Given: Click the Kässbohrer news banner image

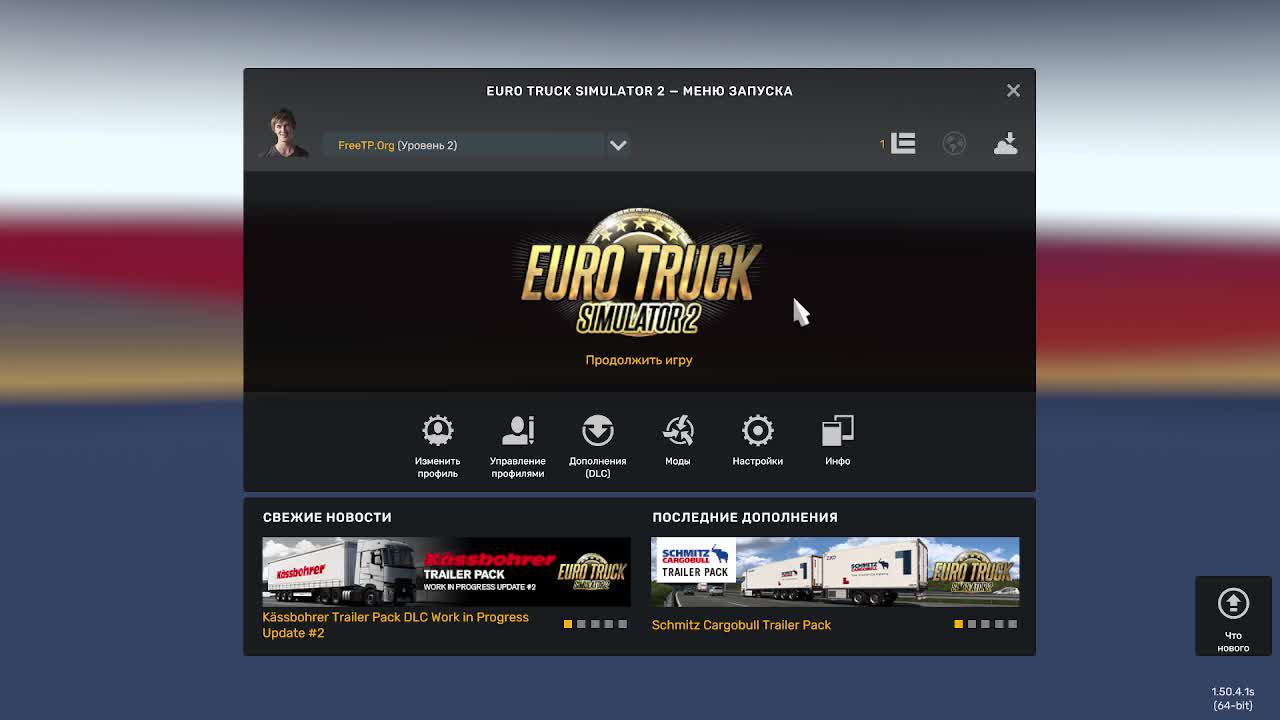Looking at the screenshot, I should 446,572.
